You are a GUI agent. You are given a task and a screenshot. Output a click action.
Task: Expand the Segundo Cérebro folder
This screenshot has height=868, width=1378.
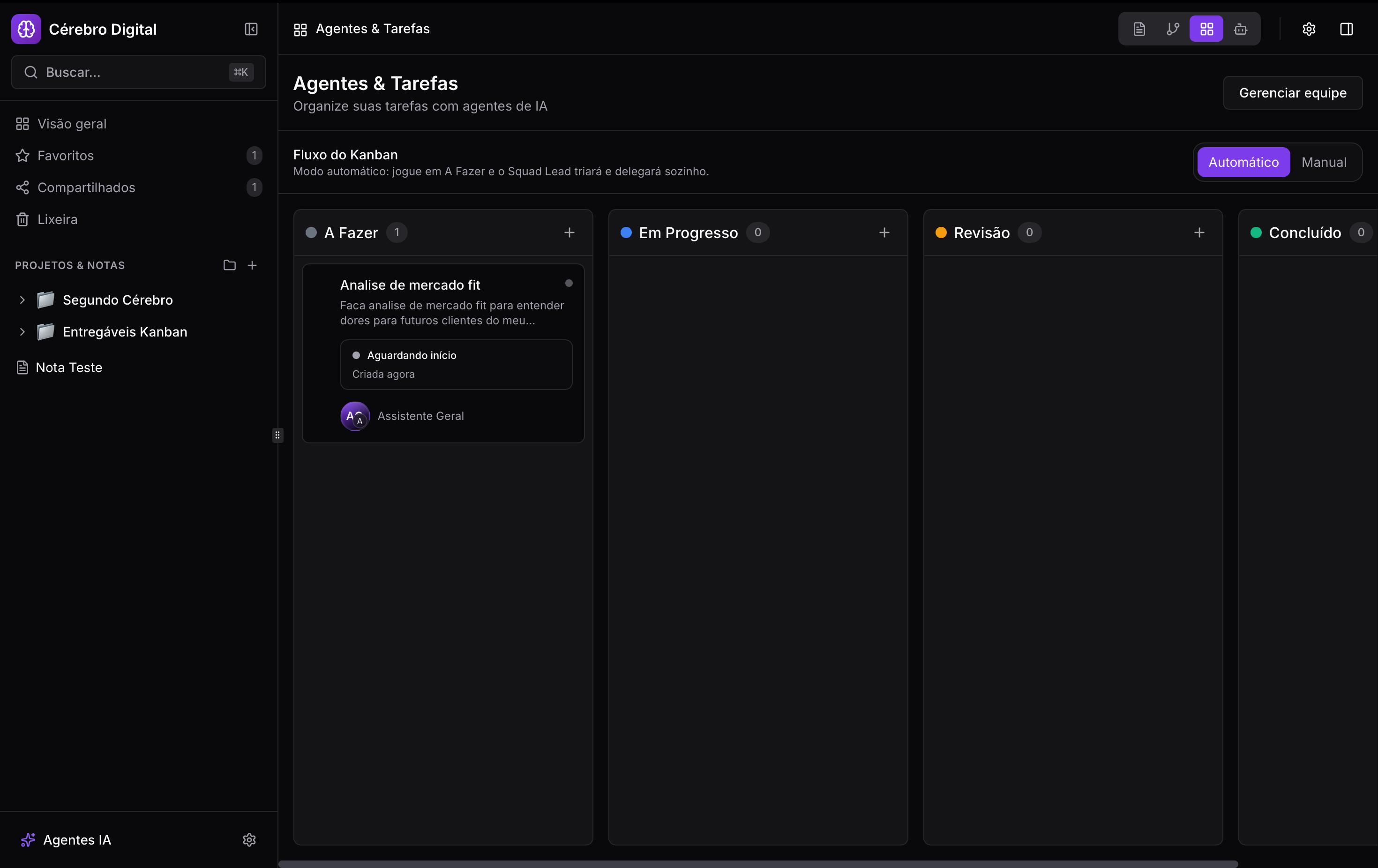[x=22, y=300]
